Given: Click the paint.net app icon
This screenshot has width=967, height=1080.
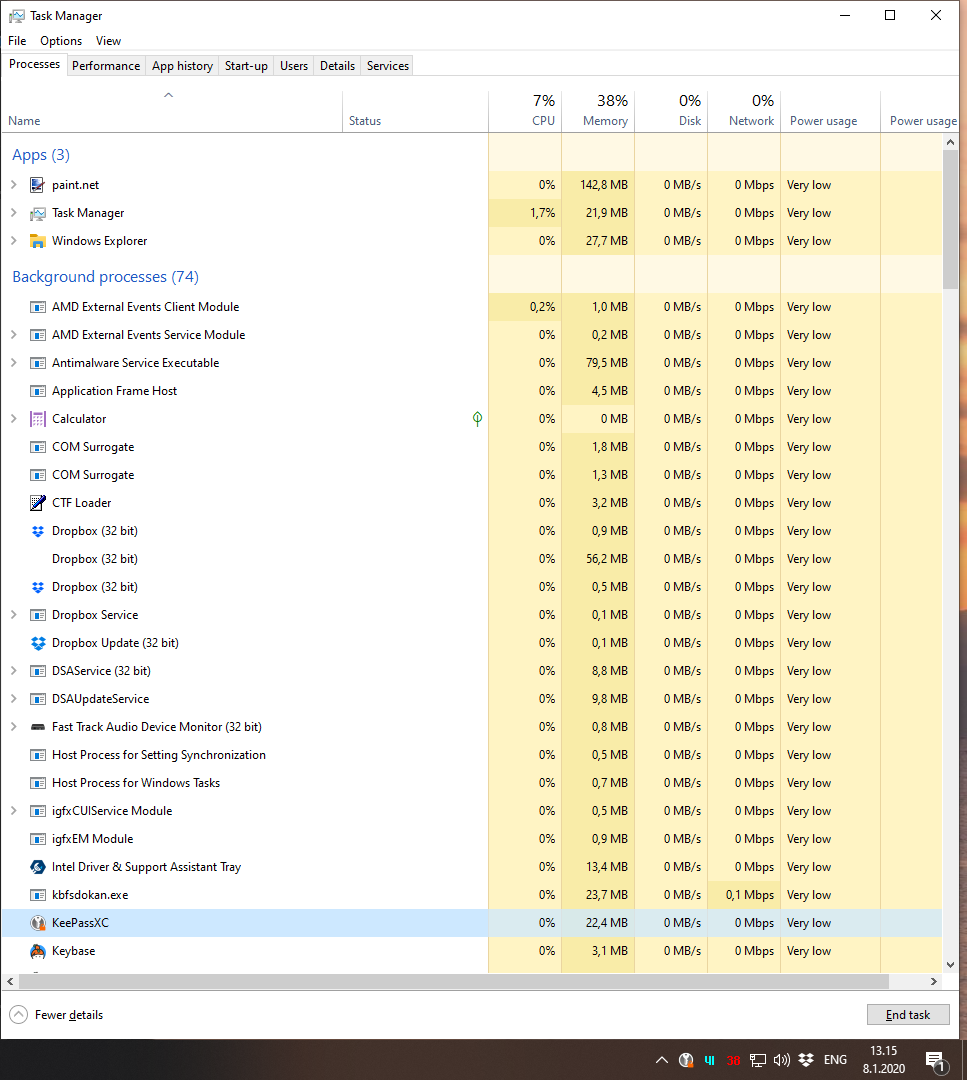Looking at the screenshot, I should (x=37, y=185).
